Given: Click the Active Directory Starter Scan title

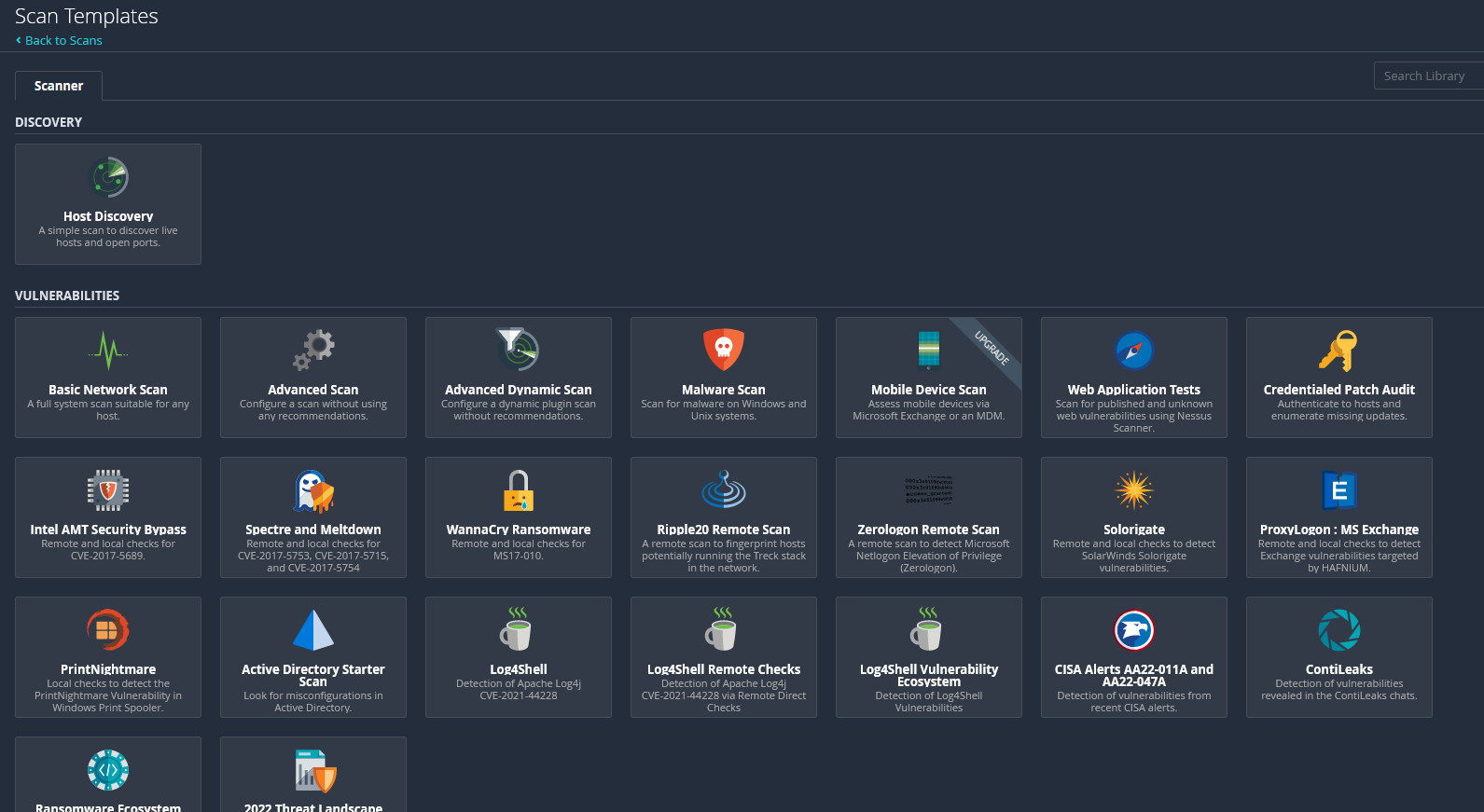Looking at the screenshot, I should [x=313, y=675].
